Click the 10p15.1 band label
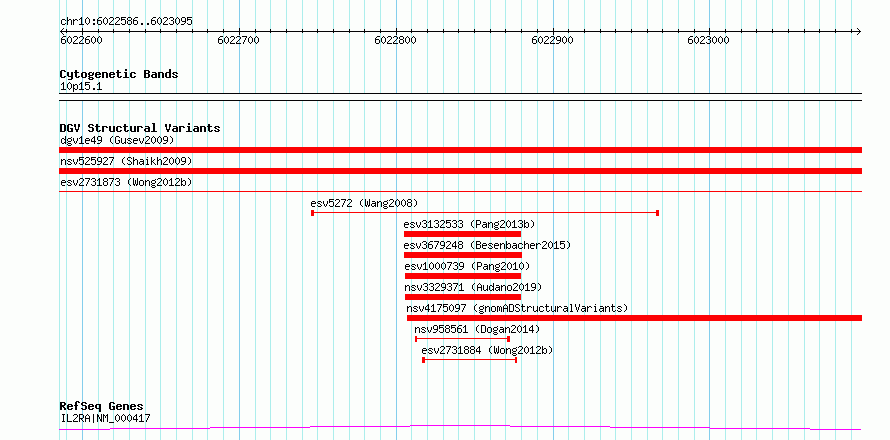Screen dimensions: 890x440 click(81, 87)
